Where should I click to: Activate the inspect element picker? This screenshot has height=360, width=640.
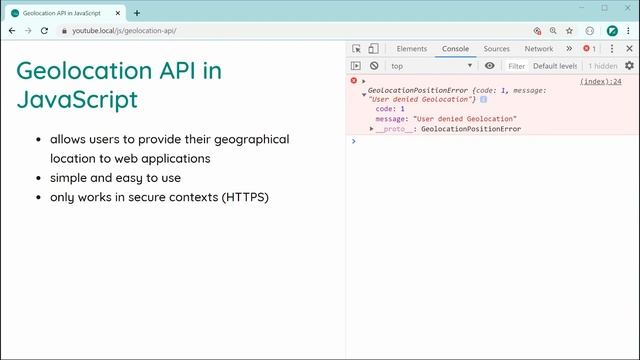(356, 49)
